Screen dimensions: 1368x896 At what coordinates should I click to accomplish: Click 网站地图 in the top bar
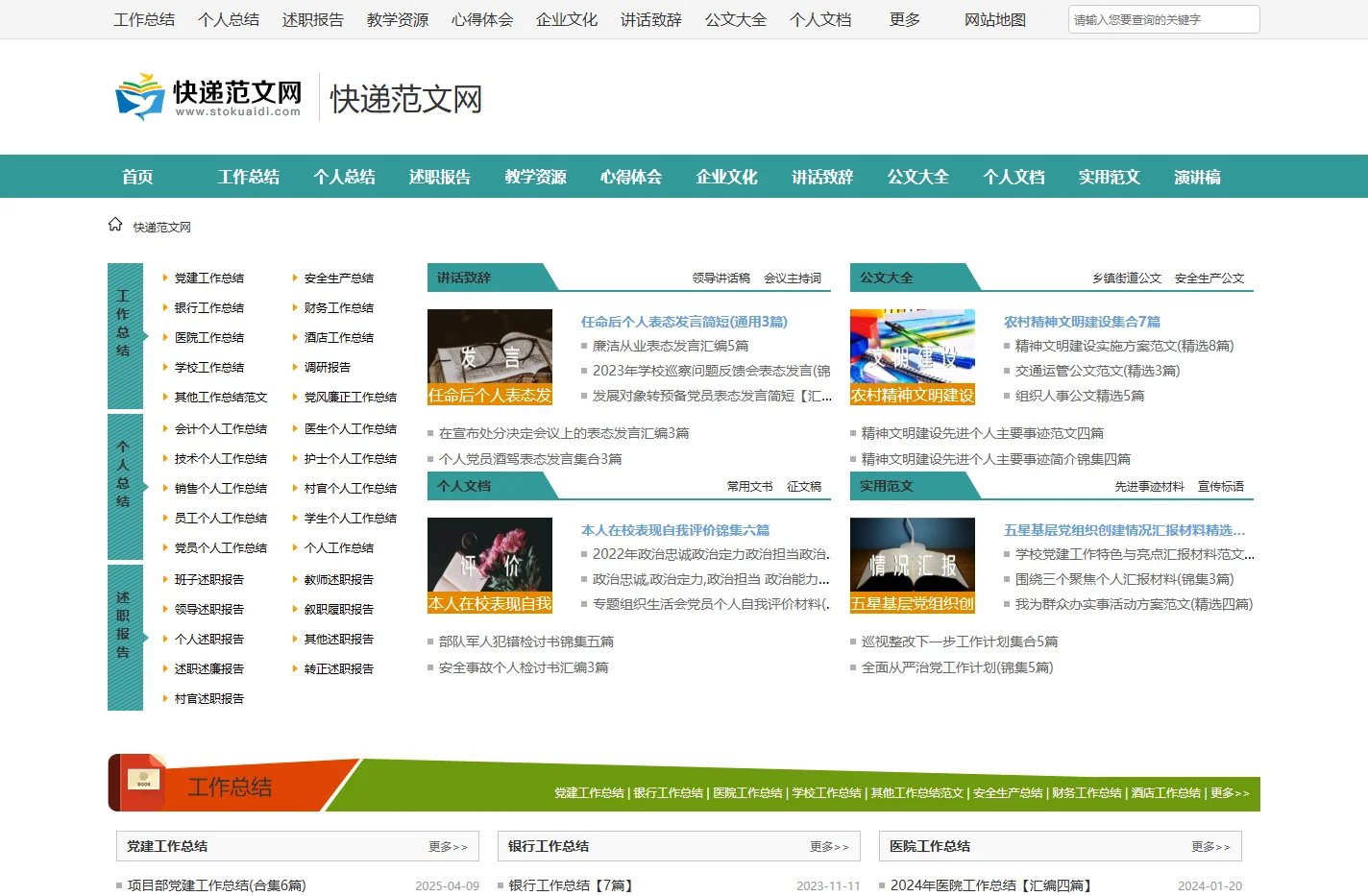click(995, 19)
